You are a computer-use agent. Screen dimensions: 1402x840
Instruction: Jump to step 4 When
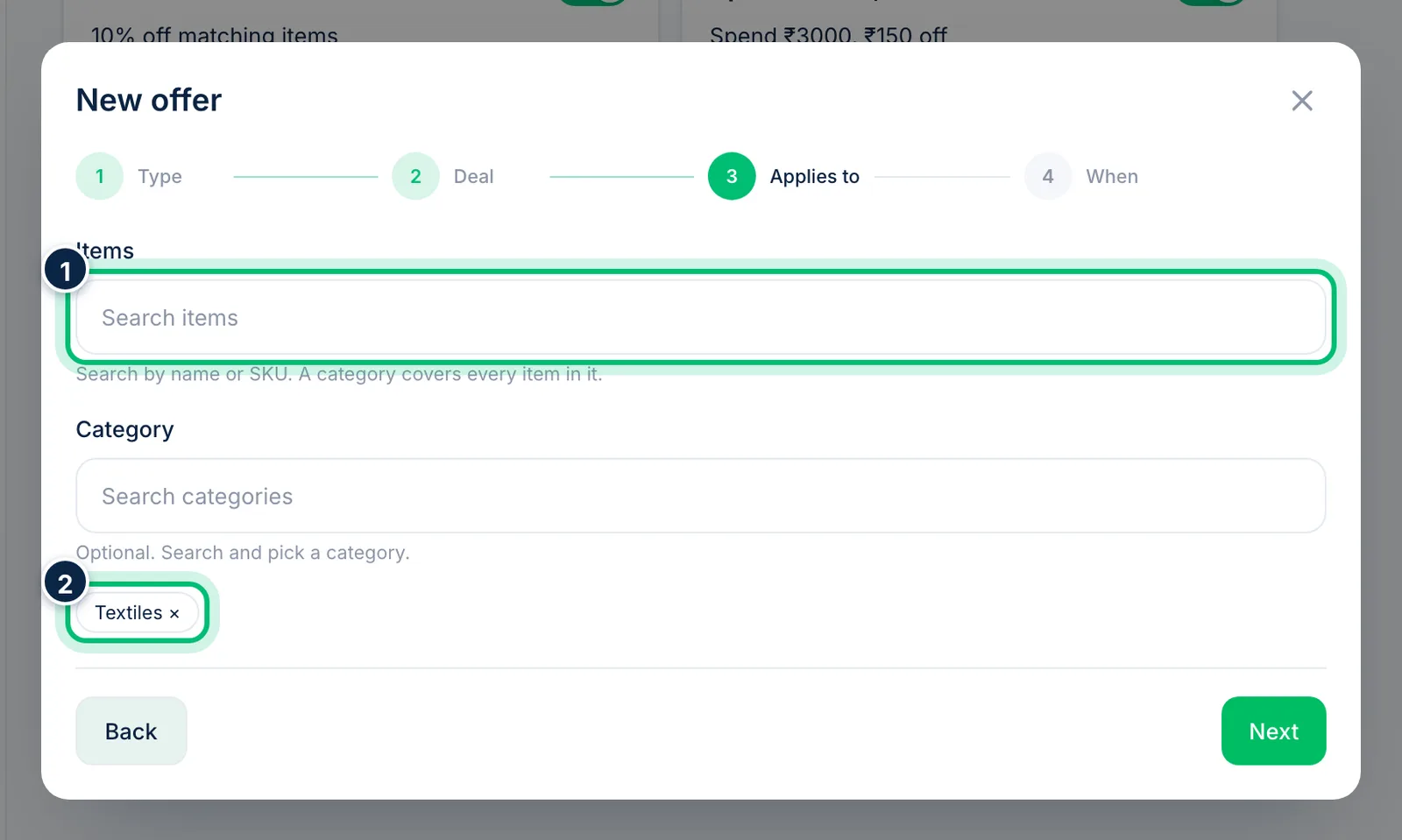[x=1081, y=176]
